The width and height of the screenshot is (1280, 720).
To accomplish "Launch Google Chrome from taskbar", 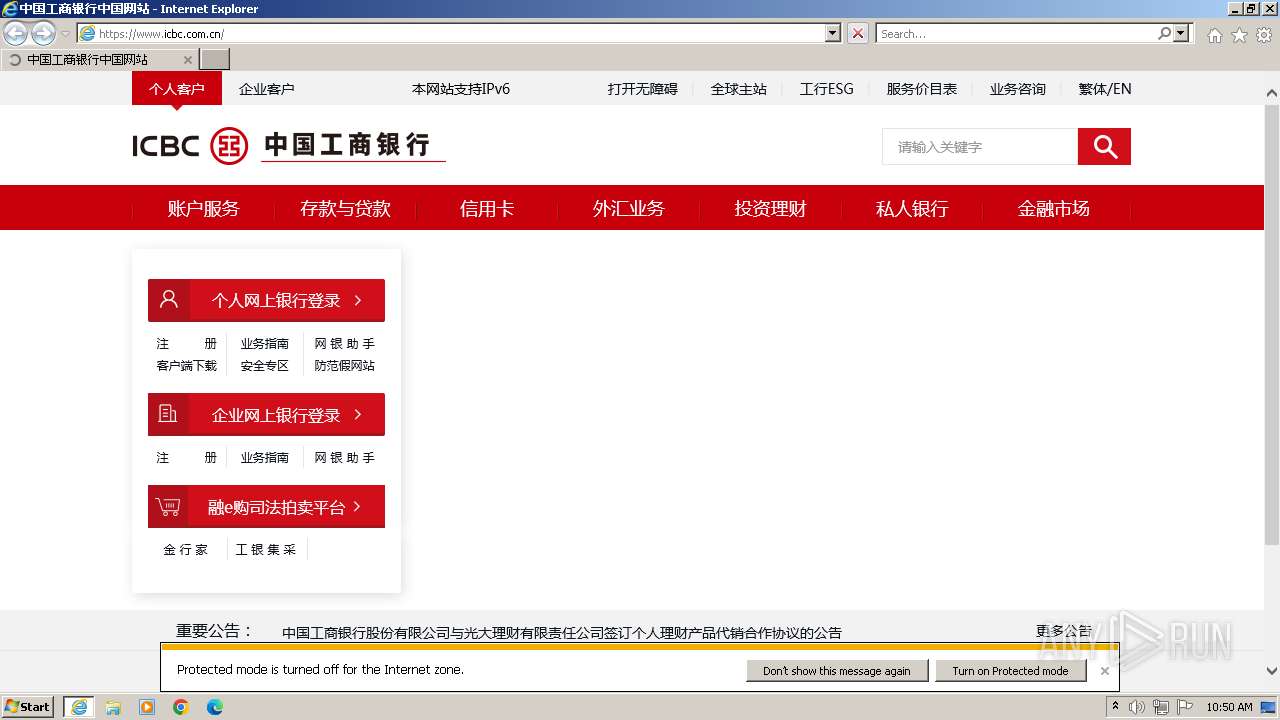I will click(181, 707).
